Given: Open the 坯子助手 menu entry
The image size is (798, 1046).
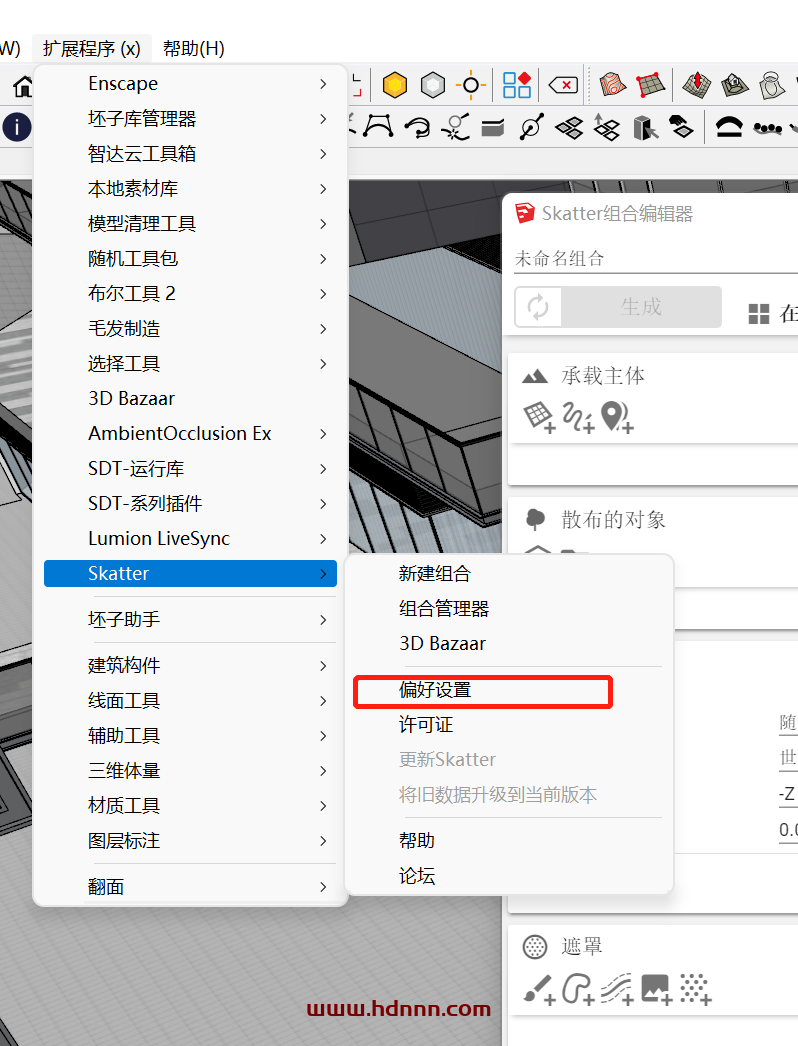Looking at the screenshot, I should tap(190, 620).
